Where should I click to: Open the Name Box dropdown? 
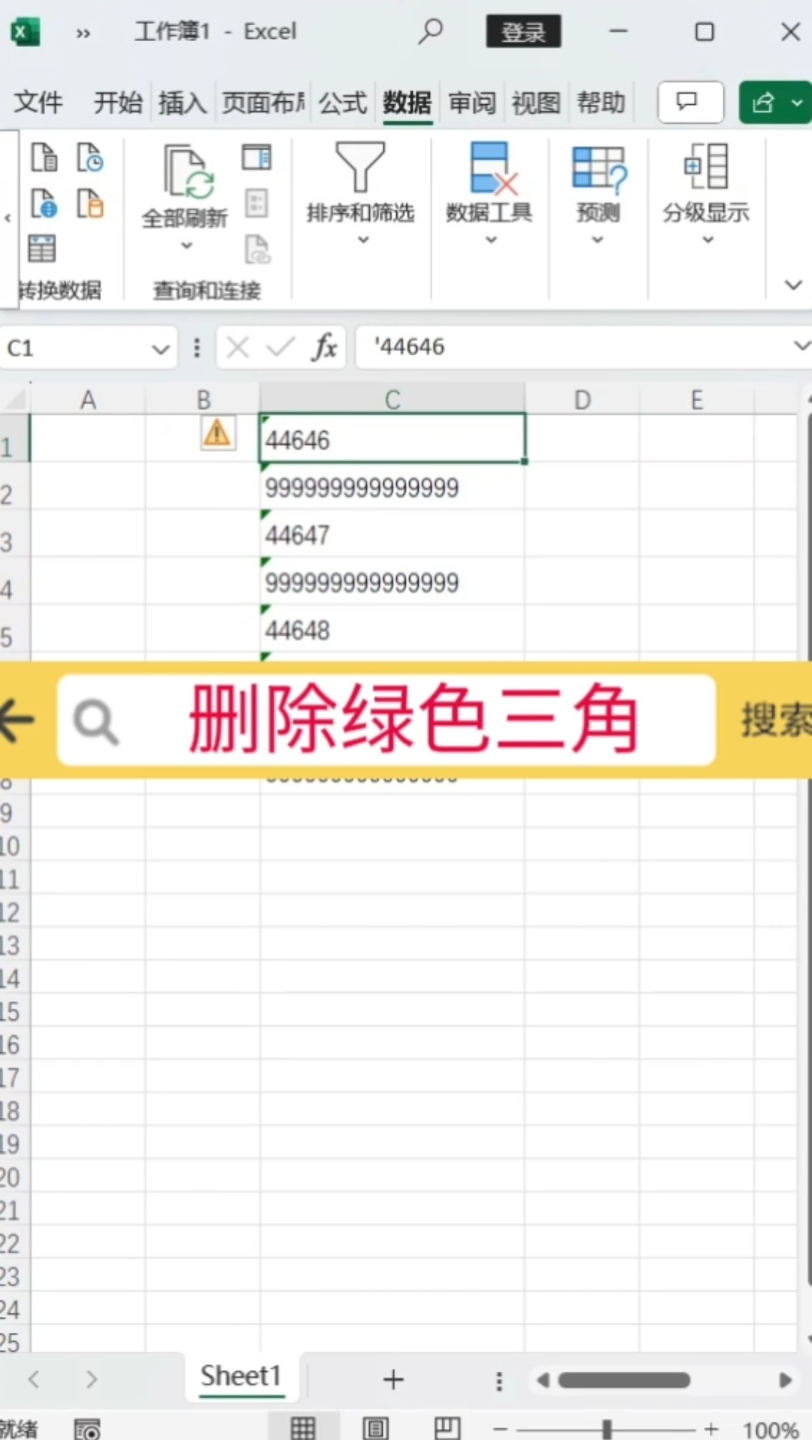[x=160, y=348]
